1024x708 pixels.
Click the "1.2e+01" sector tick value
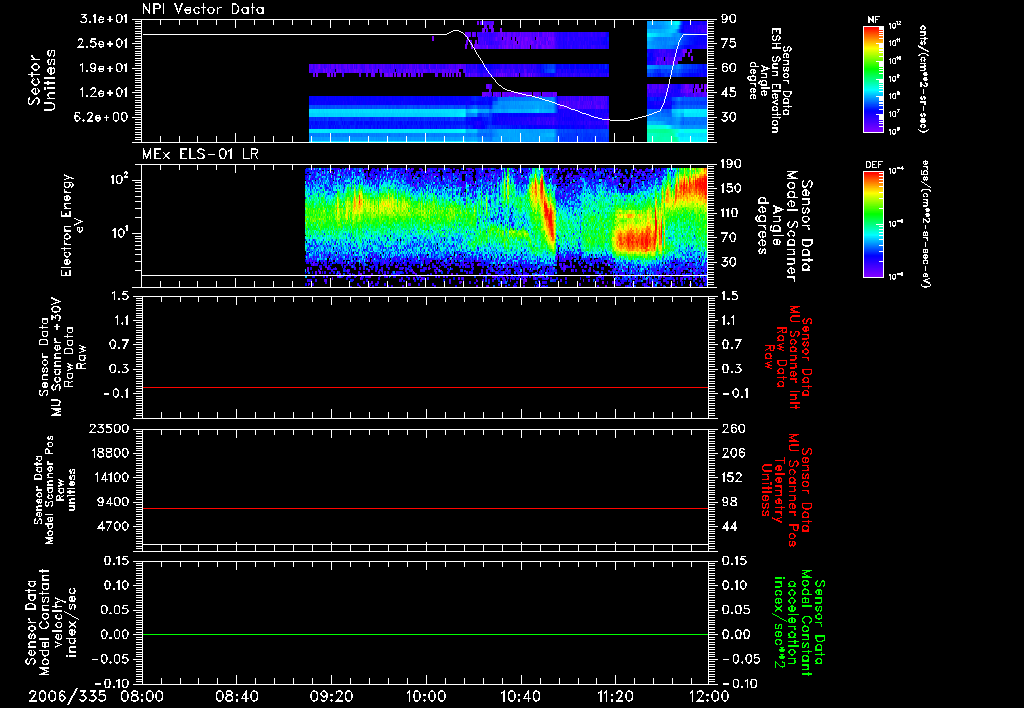[x=104, y=93]
